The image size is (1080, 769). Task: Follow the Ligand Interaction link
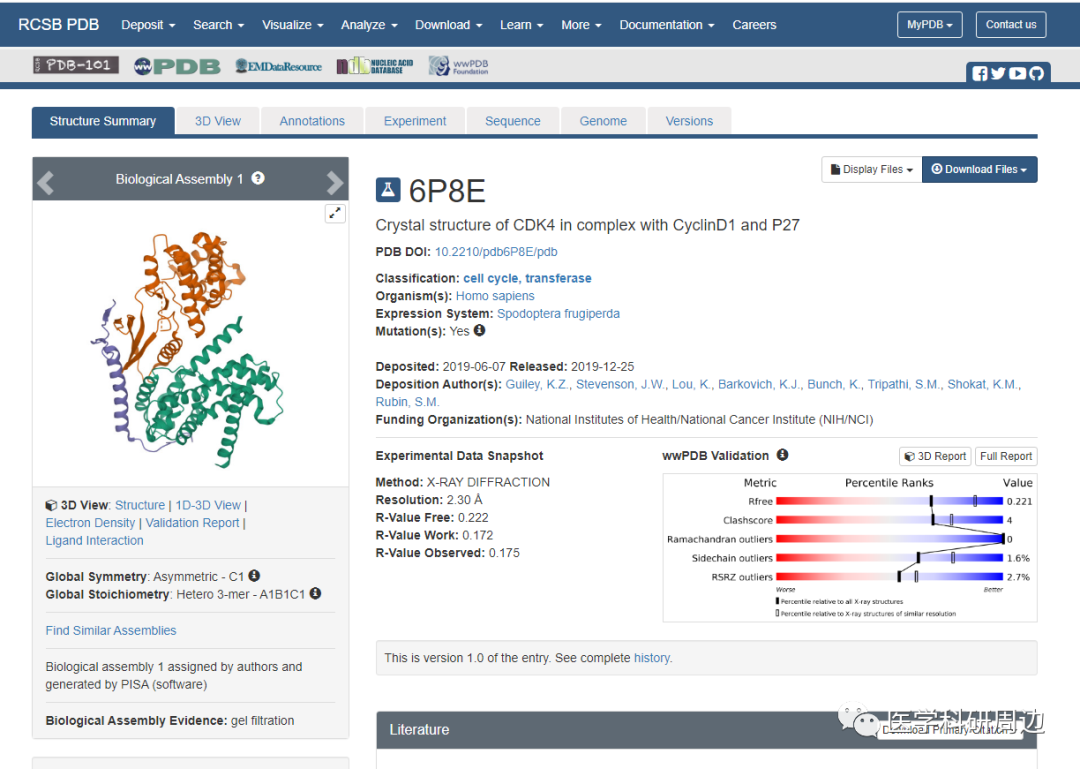coord(94,541)
